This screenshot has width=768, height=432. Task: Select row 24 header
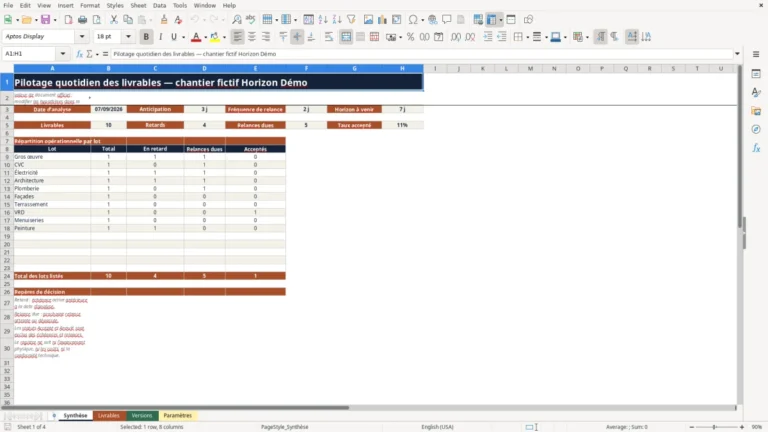pos(7,276)
